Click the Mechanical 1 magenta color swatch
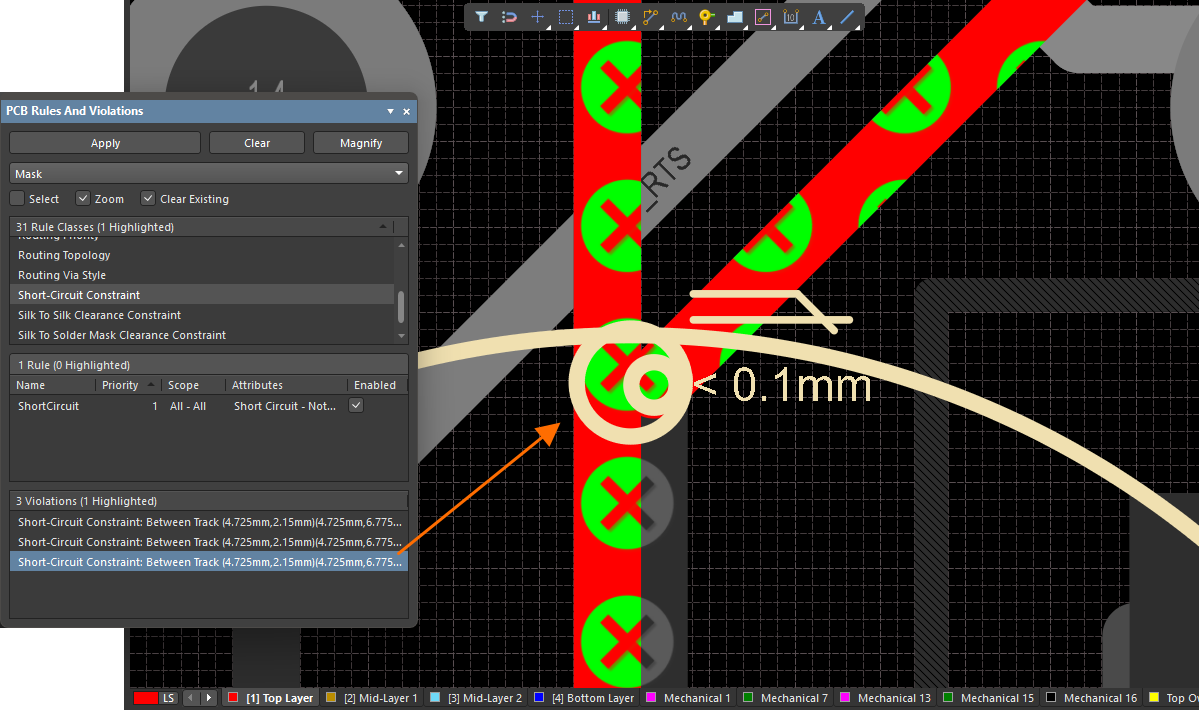Image resolution: width=1199 pixels, height=710 pixels. click(651, 697)
